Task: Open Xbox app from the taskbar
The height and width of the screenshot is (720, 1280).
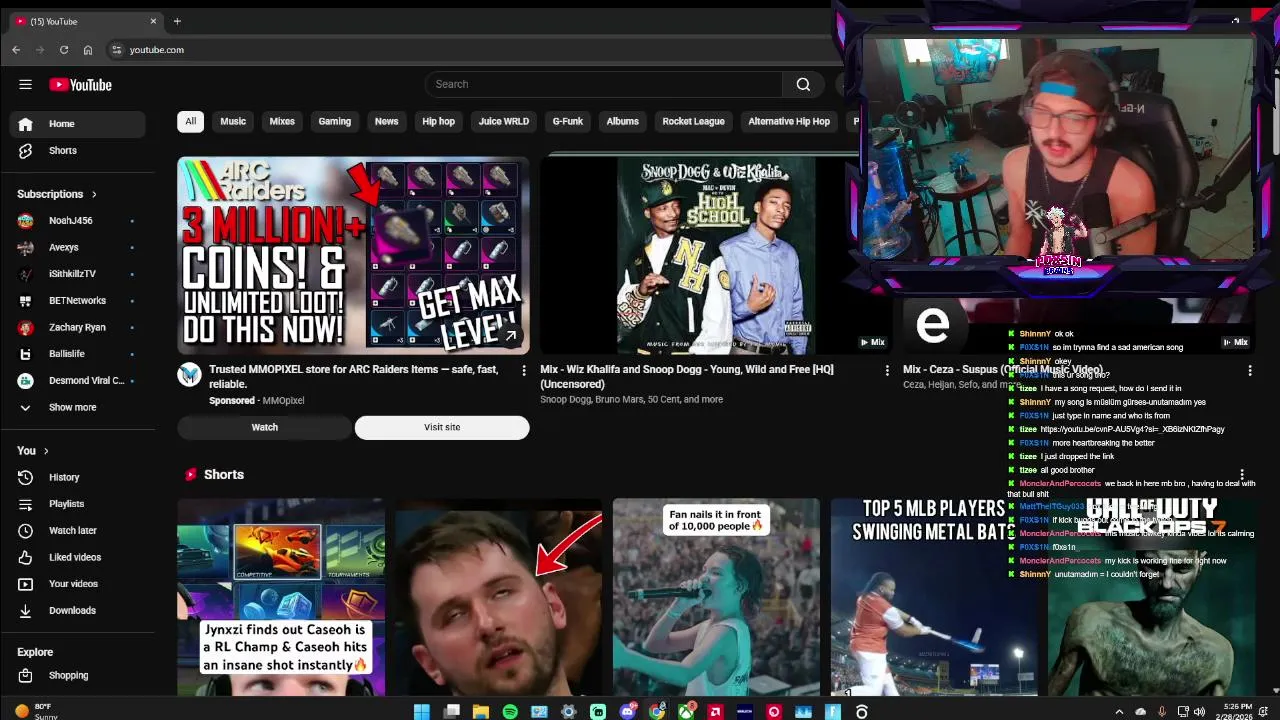Action: click(x=686, y=711)
